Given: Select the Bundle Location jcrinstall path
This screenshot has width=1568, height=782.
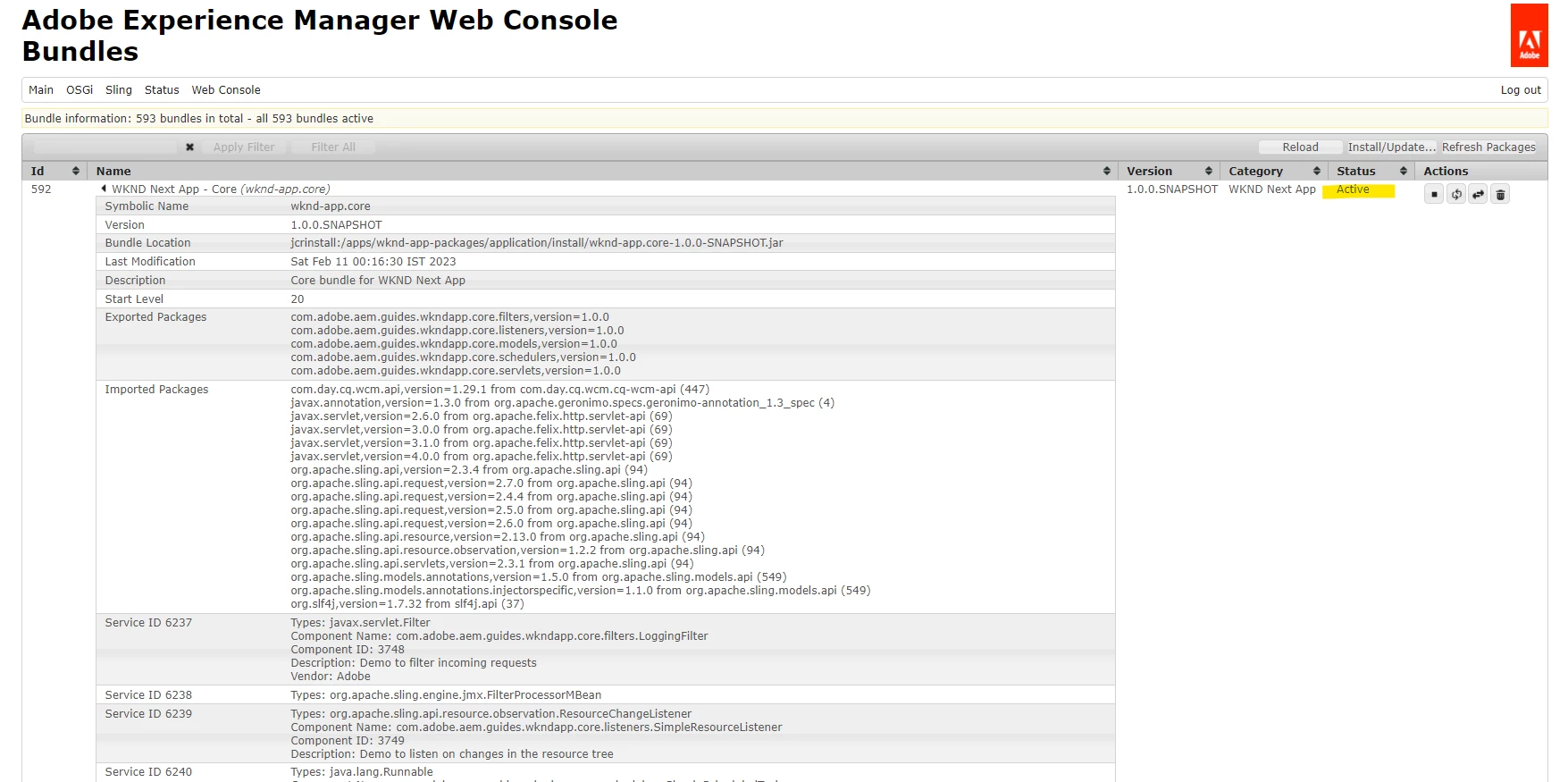Looking at the screenshot, I should tap(537, 243).
